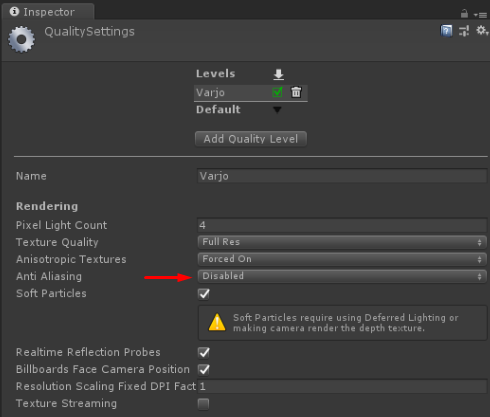Open the Texture Quality dropdown
The image size is (490, 417).
click(x=342, y=242)
